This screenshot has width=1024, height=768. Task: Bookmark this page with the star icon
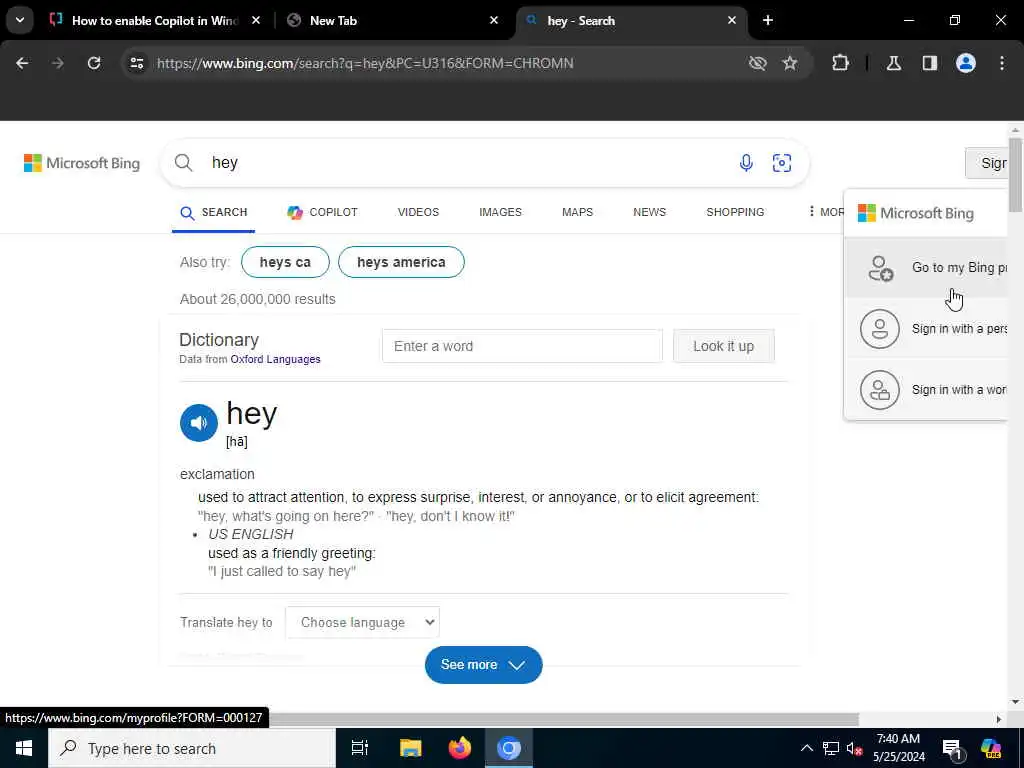tap(790, 63)
